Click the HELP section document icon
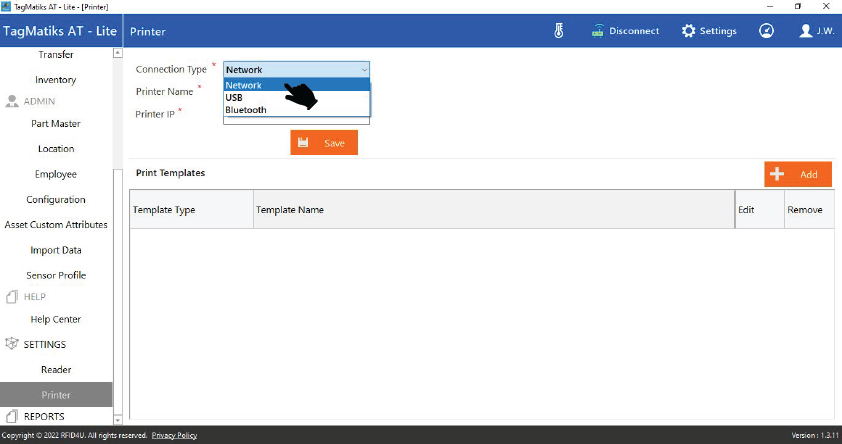This screenshot has height=444, width=842. coord(13,297)
